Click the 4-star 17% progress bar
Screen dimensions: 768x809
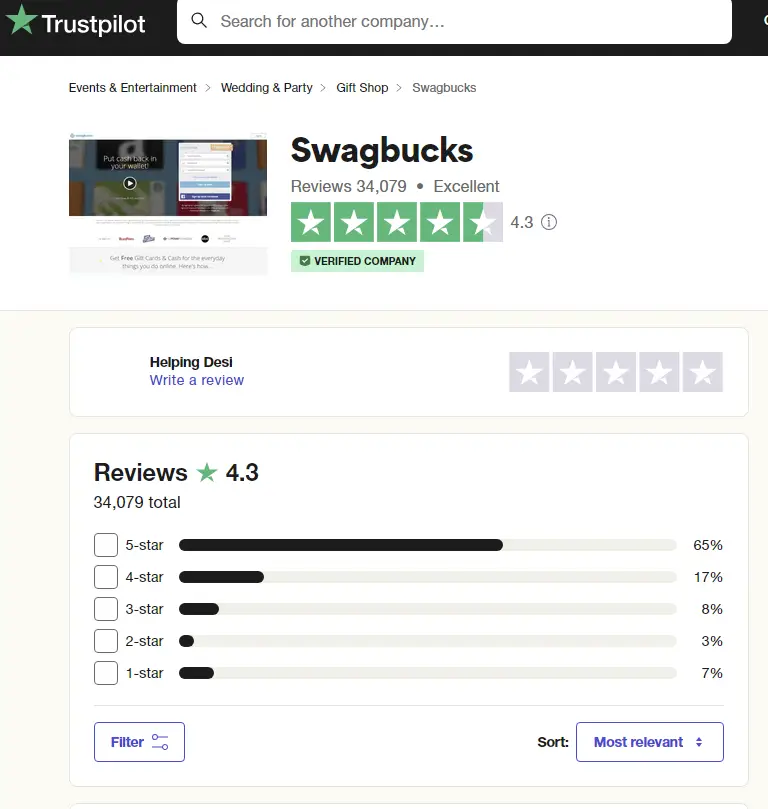coord(428,577)
